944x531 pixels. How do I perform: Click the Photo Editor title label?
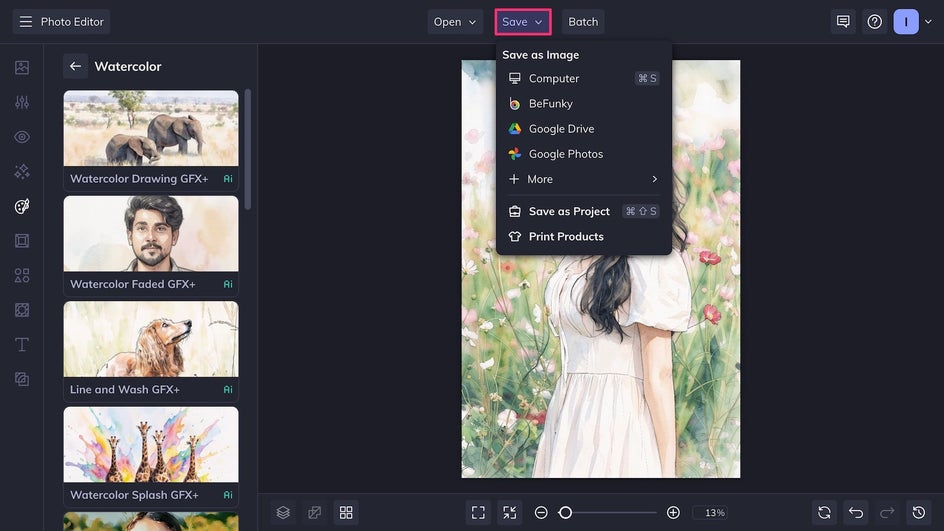(72, 22)
